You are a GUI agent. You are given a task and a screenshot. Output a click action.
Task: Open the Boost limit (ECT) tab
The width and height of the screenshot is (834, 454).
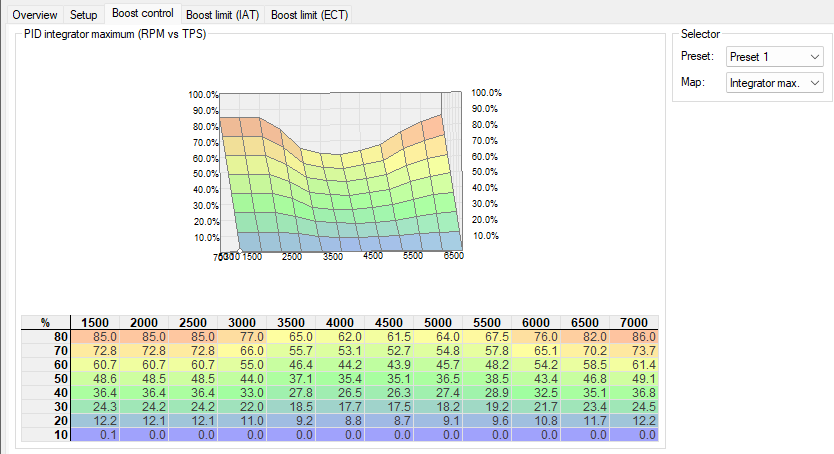pos(310,15)
